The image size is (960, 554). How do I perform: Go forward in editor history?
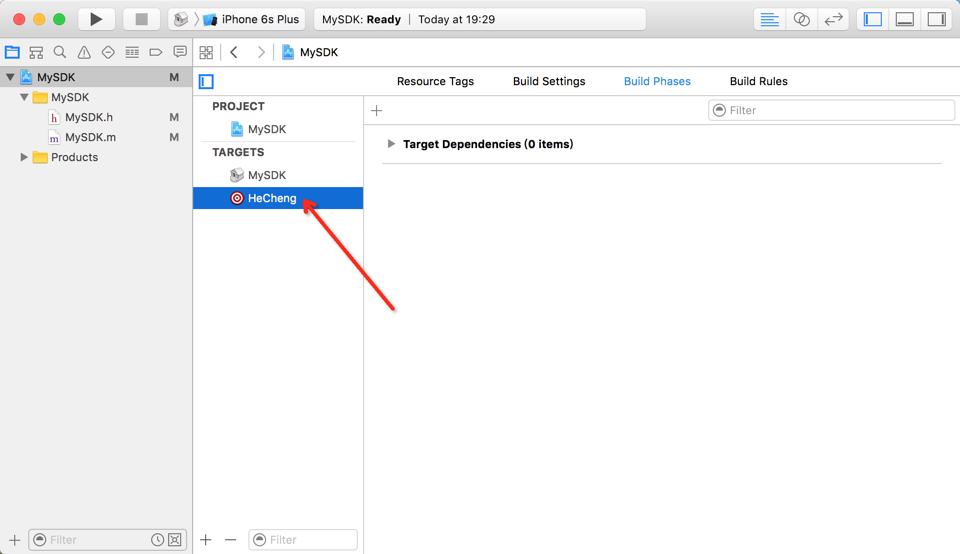[261, 52]
